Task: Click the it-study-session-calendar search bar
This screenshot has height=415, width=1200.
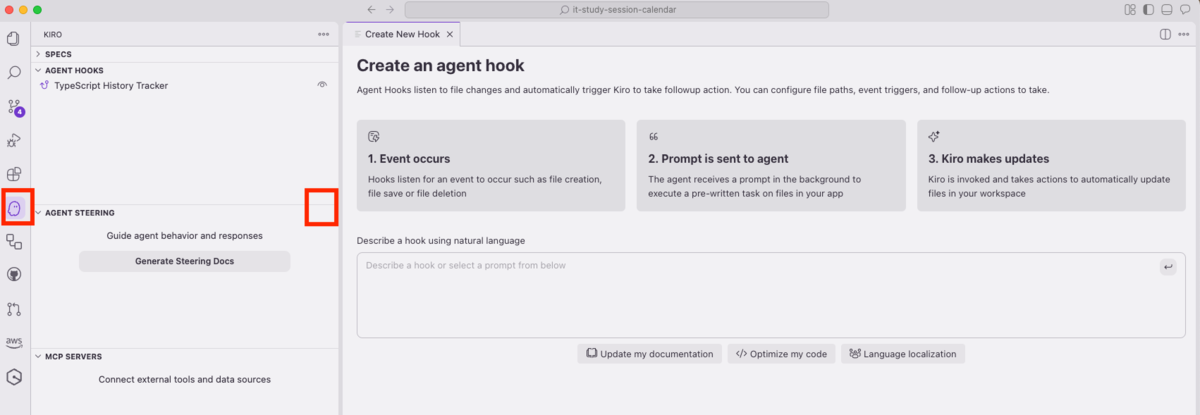Action: 617,9
